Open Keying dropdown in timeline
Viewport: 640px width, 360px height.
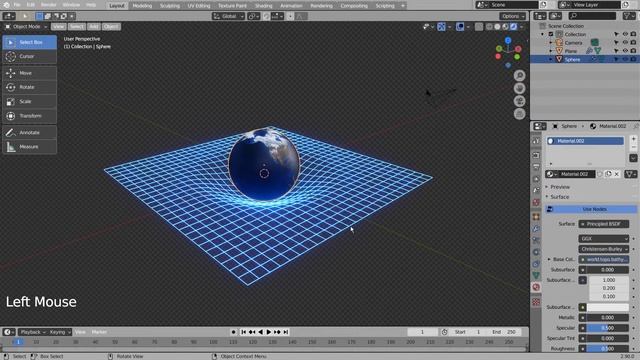click(x=60, y=332)
